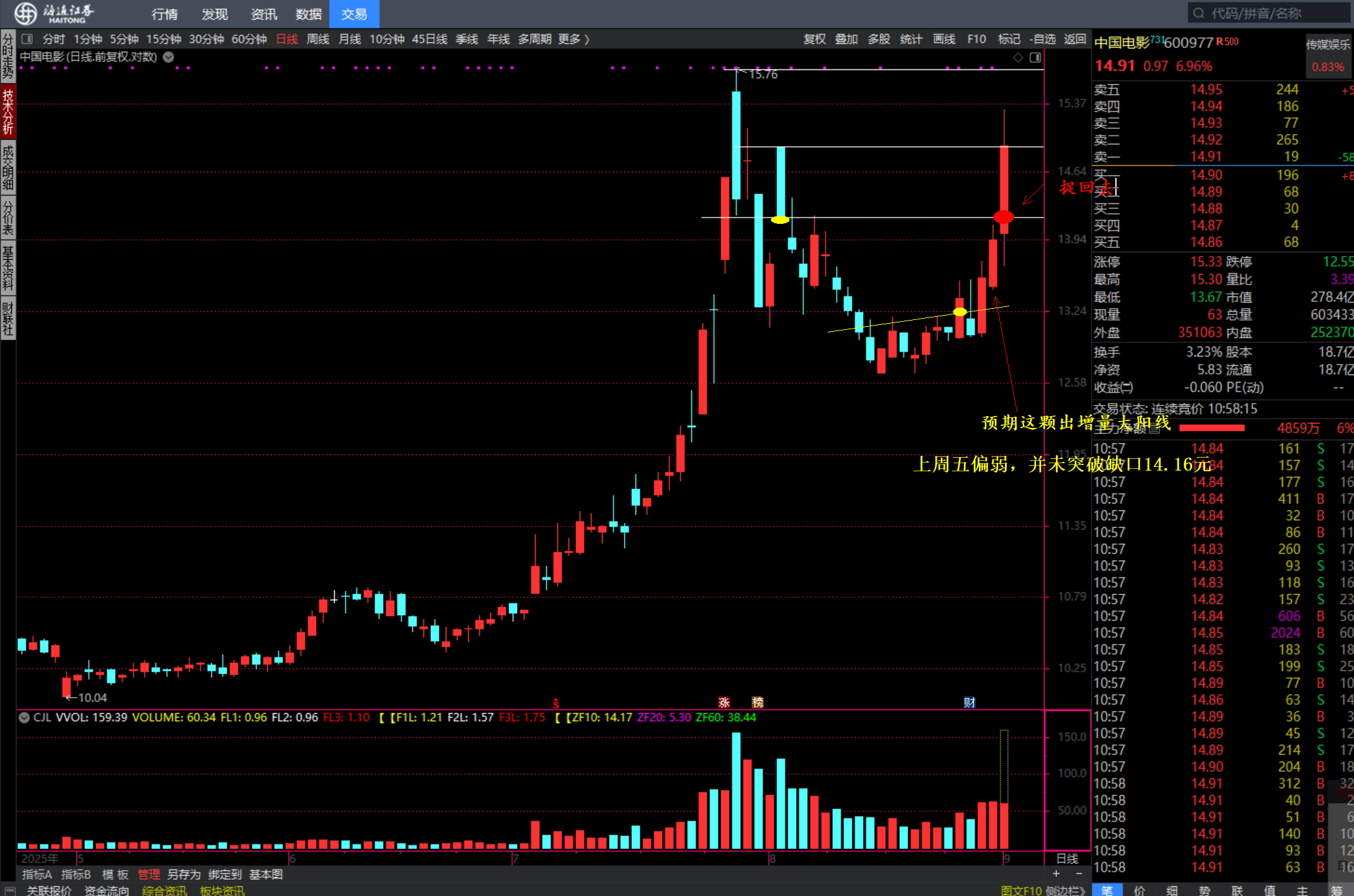Click the 绑定到 button

[225, 874]
